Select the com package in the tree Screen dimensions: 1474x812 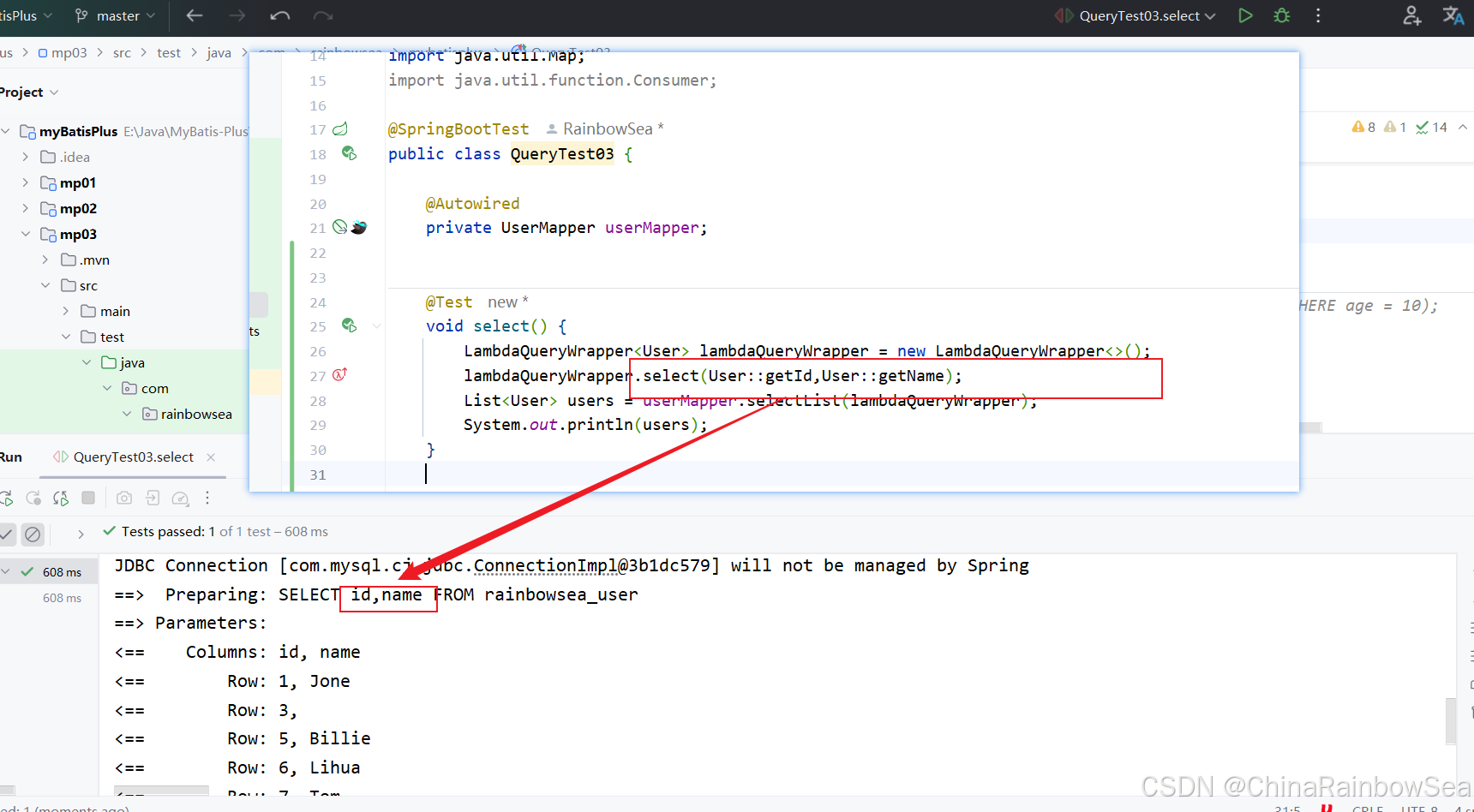145,388
